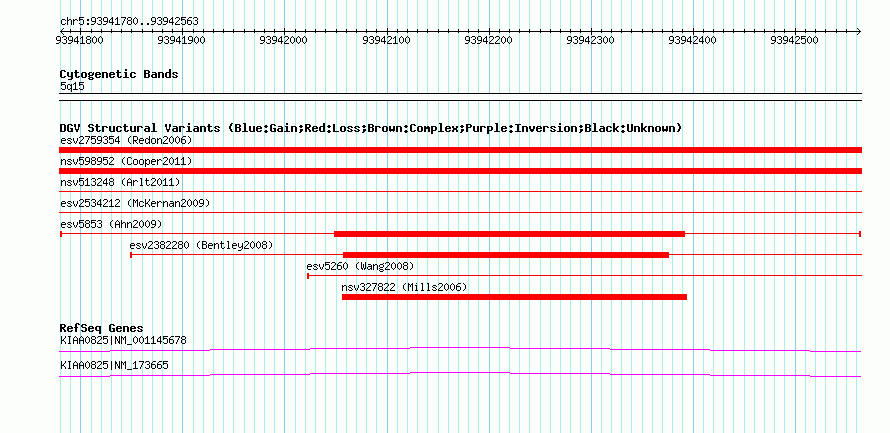The image size is (890, 433).
Task: Open gene KIAA0825|NM_001145678 label
Action: tap(123, 340)
